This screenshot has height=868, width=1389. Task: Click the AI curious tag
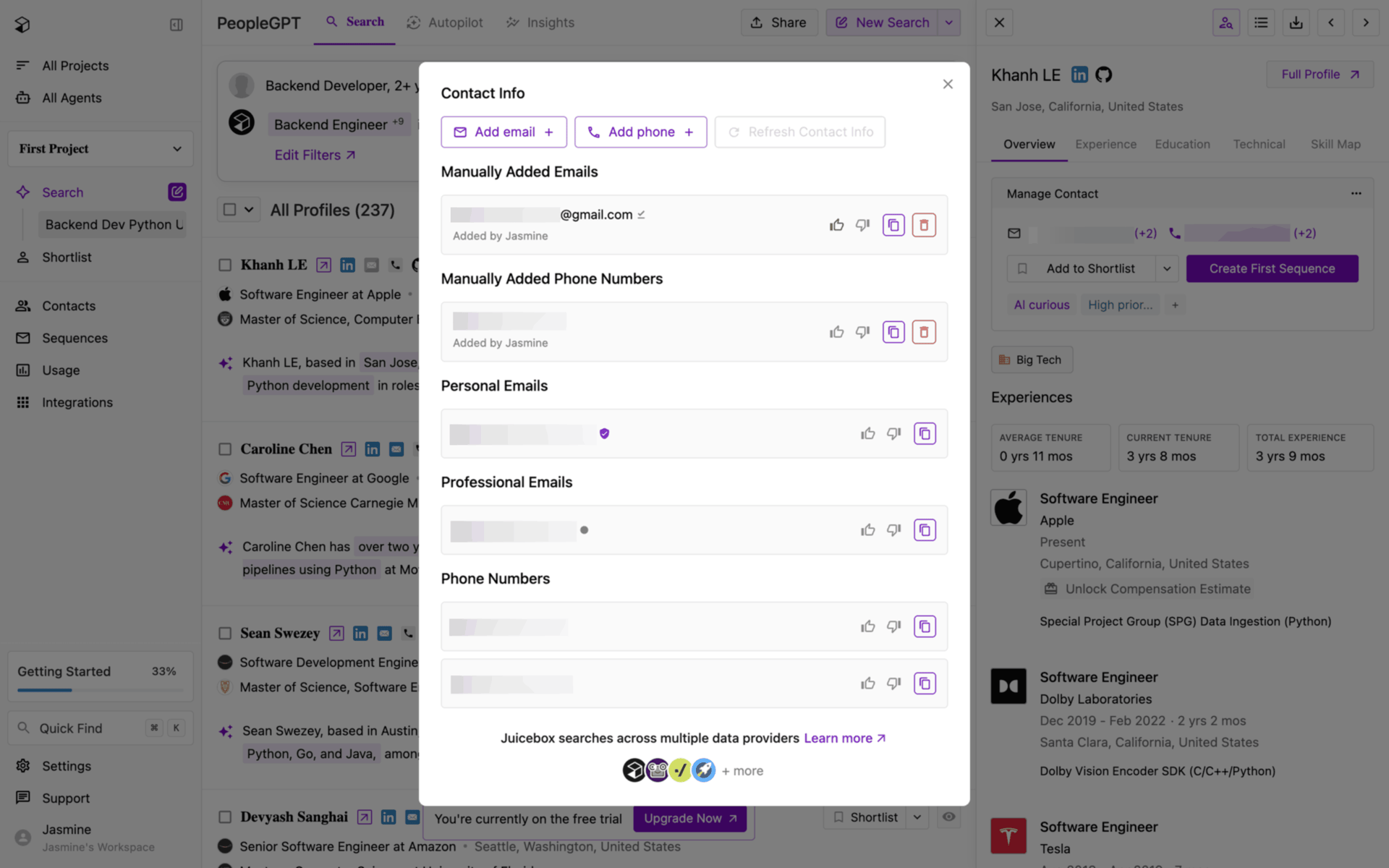[1041, 305]
